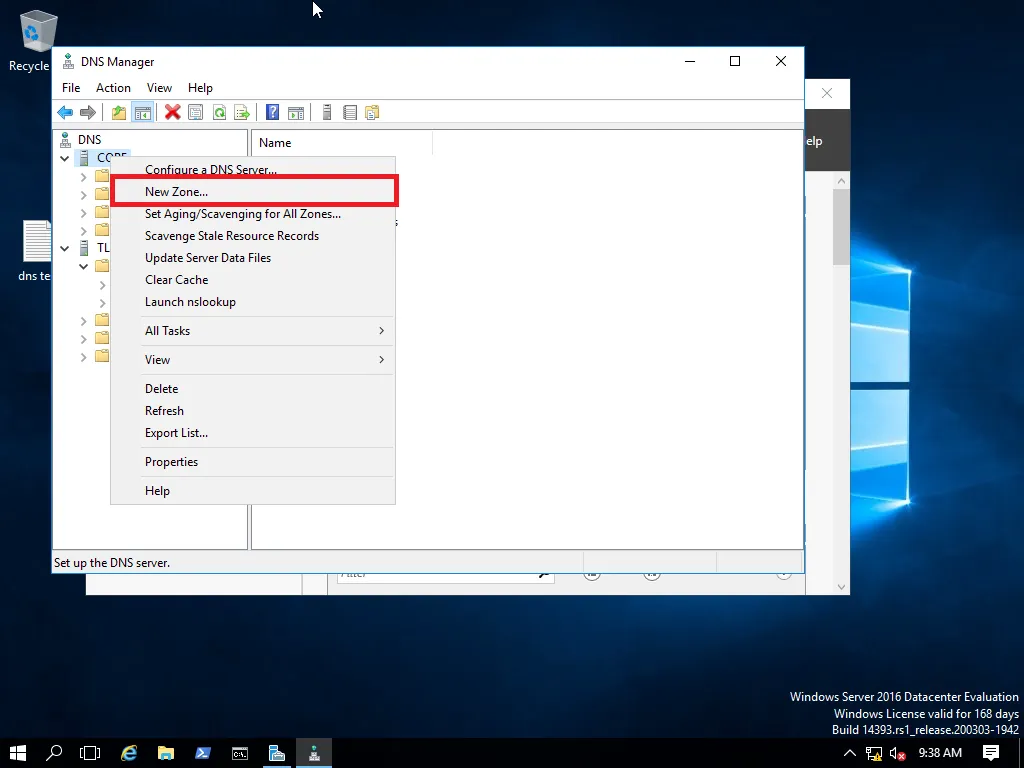Click the Refresh toolbar icon
Screen dimensions: 1024x768
(218, 112)
